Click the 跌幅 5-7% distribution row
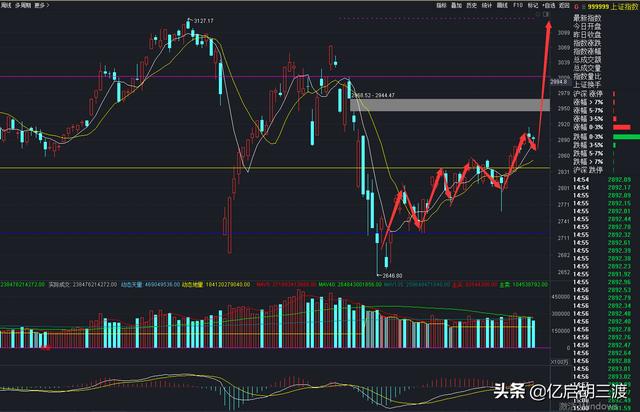The width and height of the screenshot is (640, 412). coord(588,153)
